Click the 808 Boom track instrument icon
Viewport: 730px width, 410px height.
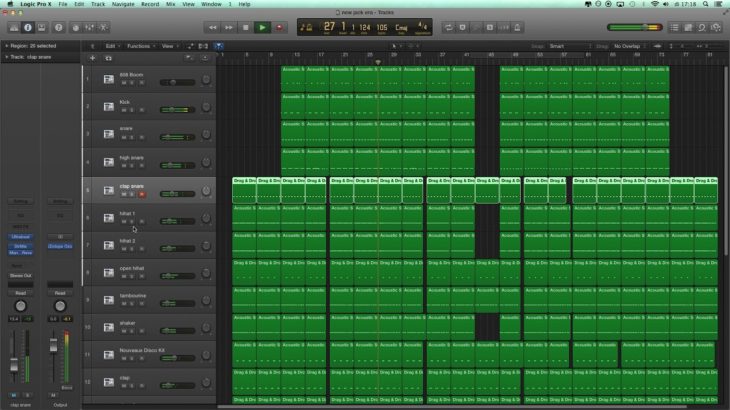(x=108, y=79)
